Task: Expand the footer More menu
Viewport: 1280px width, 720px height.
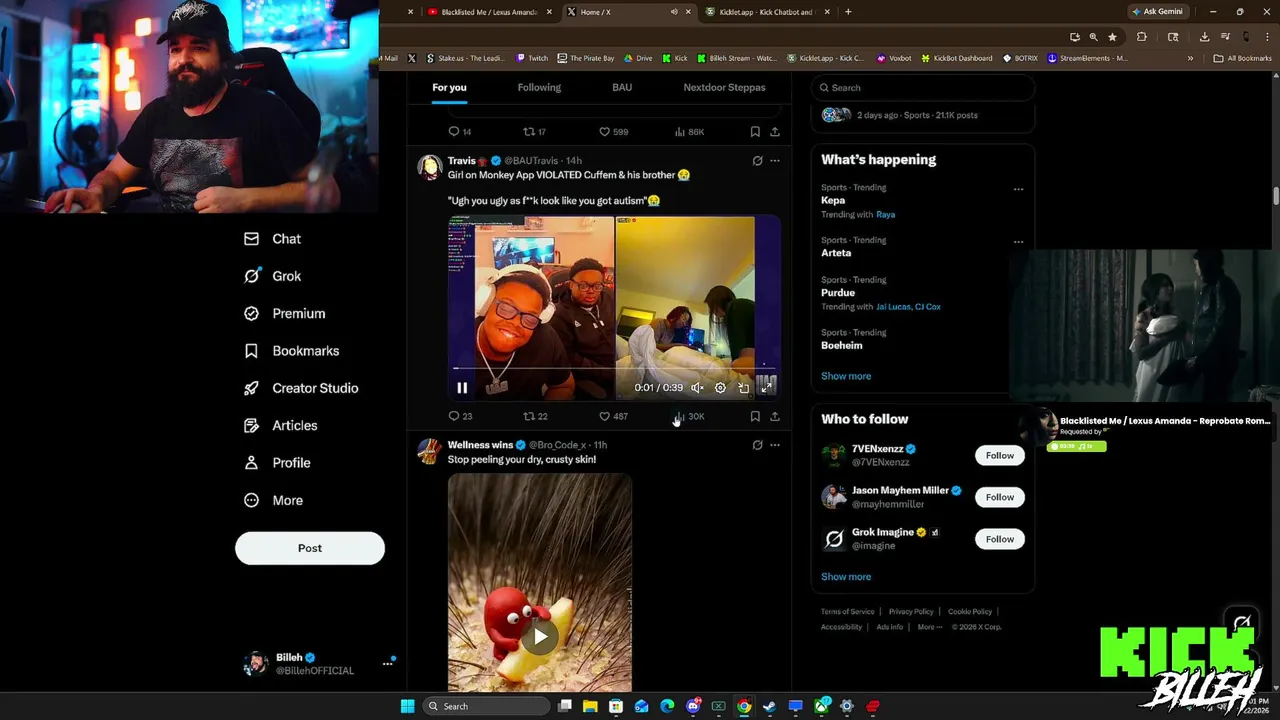Action: tap(929, 627)
